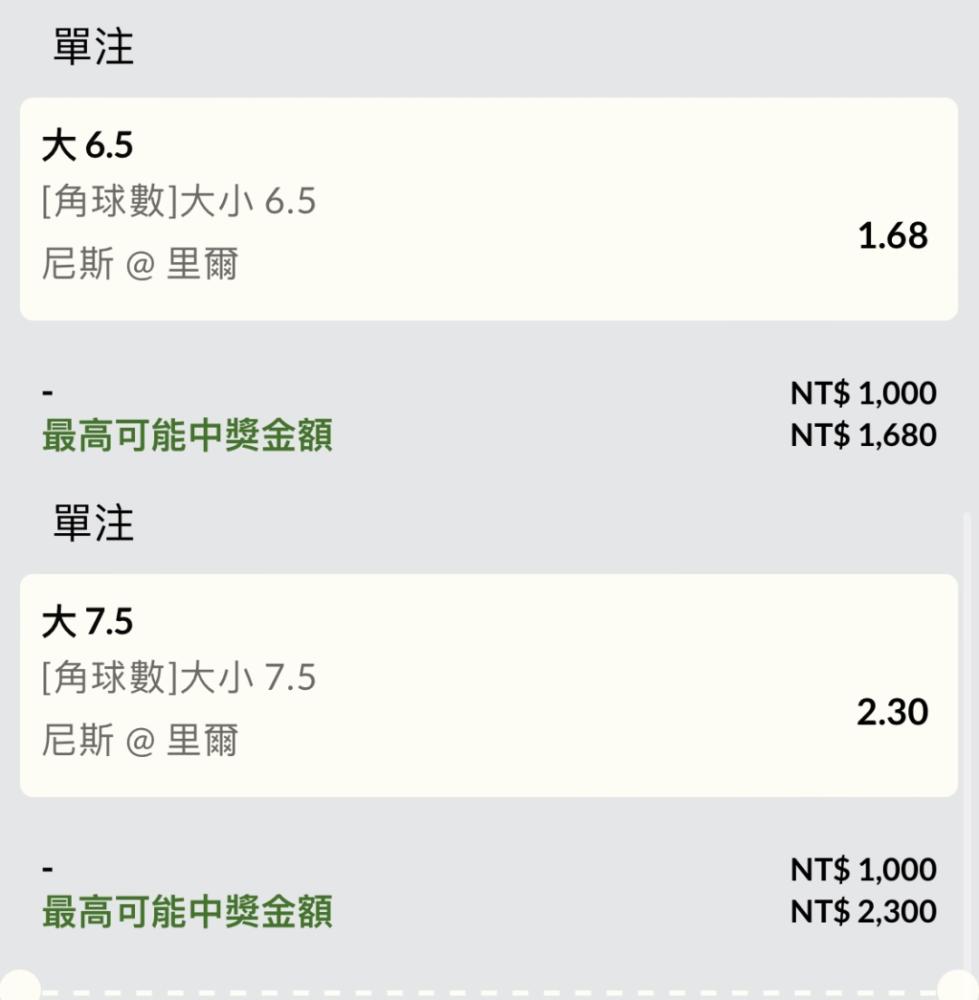The height and width of the screenshot is (1000, 979).
Task: Open second 最高可能中獎金額 green label
Action: 187,911
